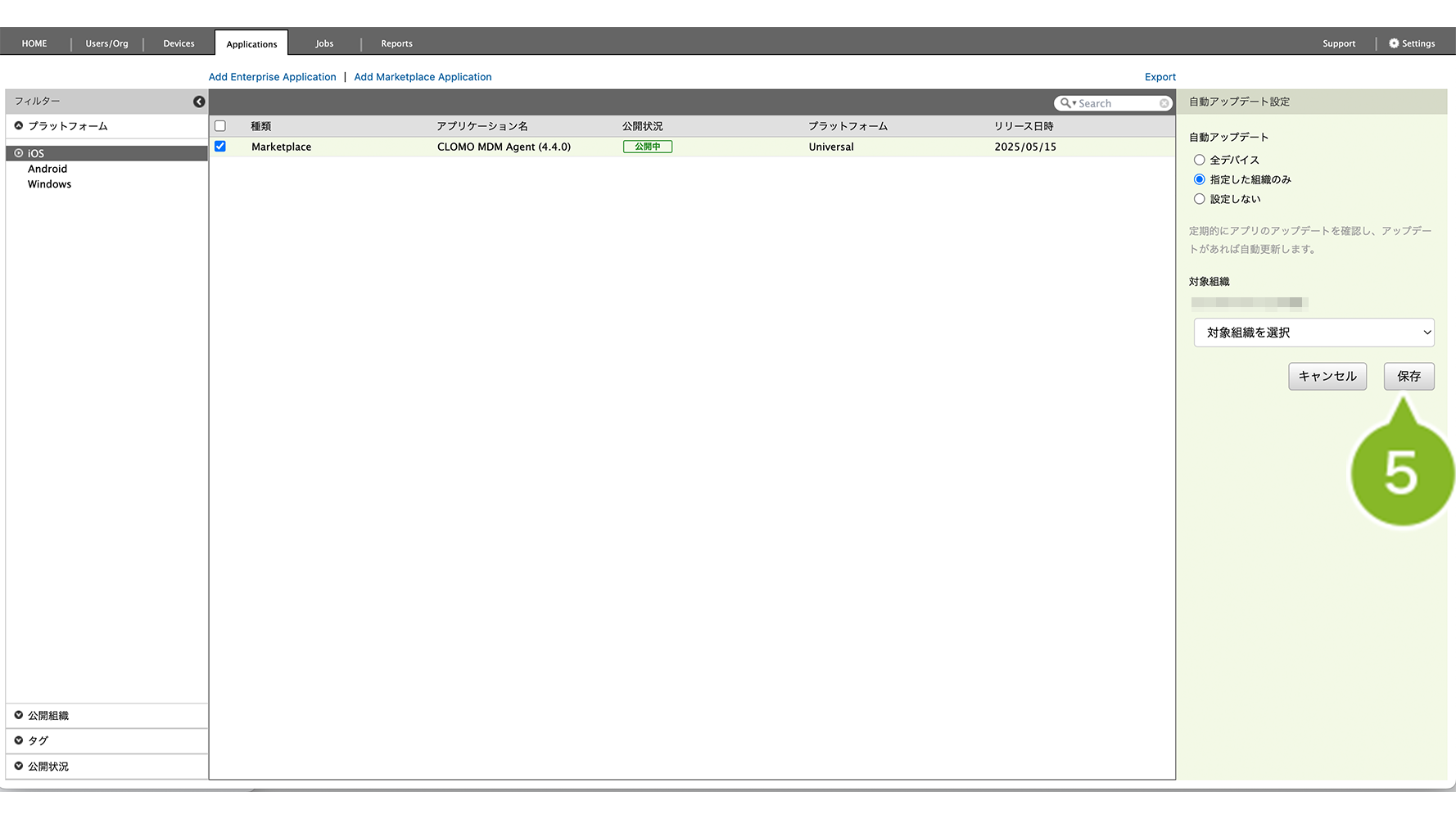
Task: Open the 対象組織を選択 dropdown
Action: pos(1314,333)
